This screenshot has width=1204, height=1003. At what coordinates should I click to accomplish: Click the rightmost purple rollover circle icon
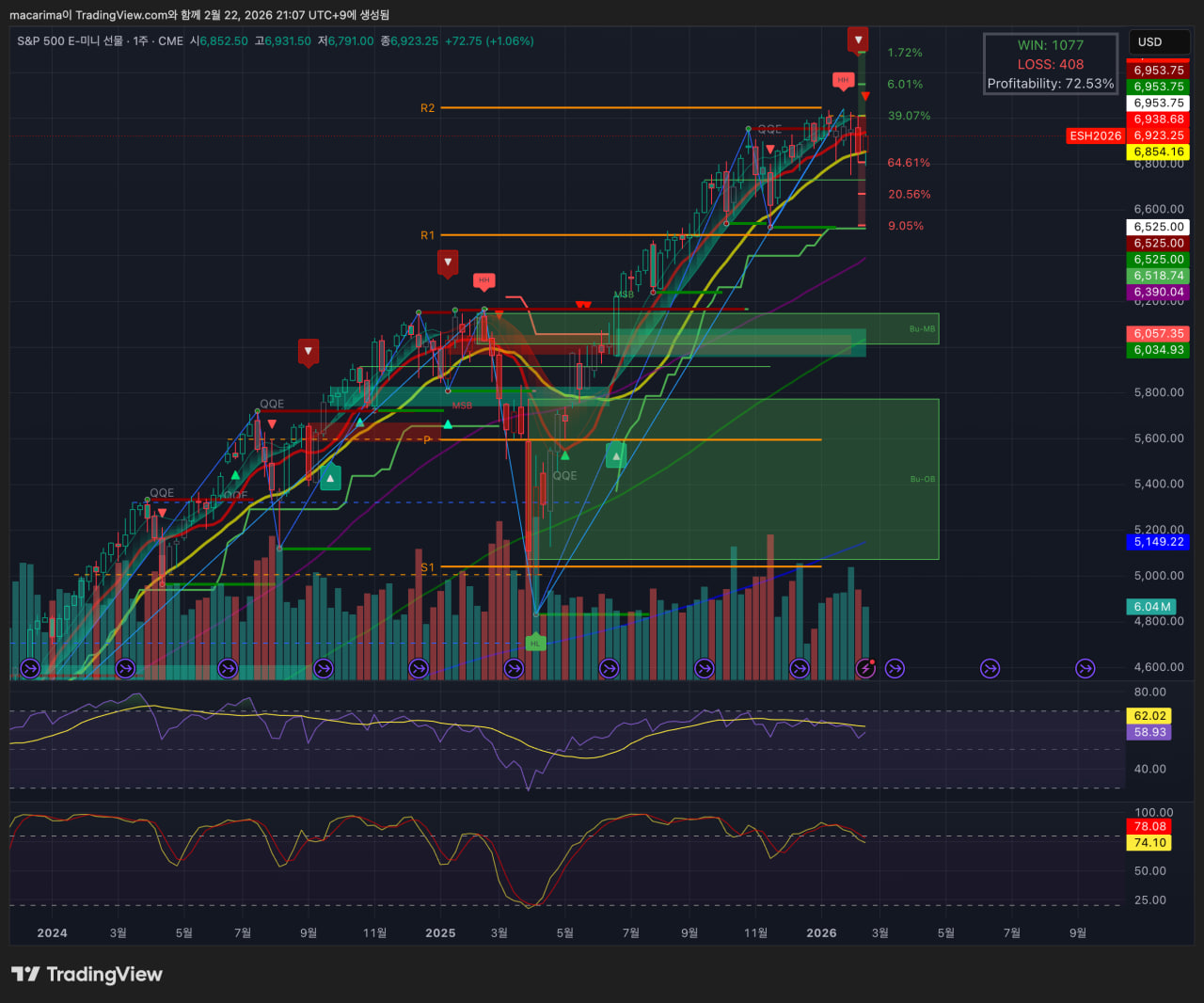click(1085, 668)
